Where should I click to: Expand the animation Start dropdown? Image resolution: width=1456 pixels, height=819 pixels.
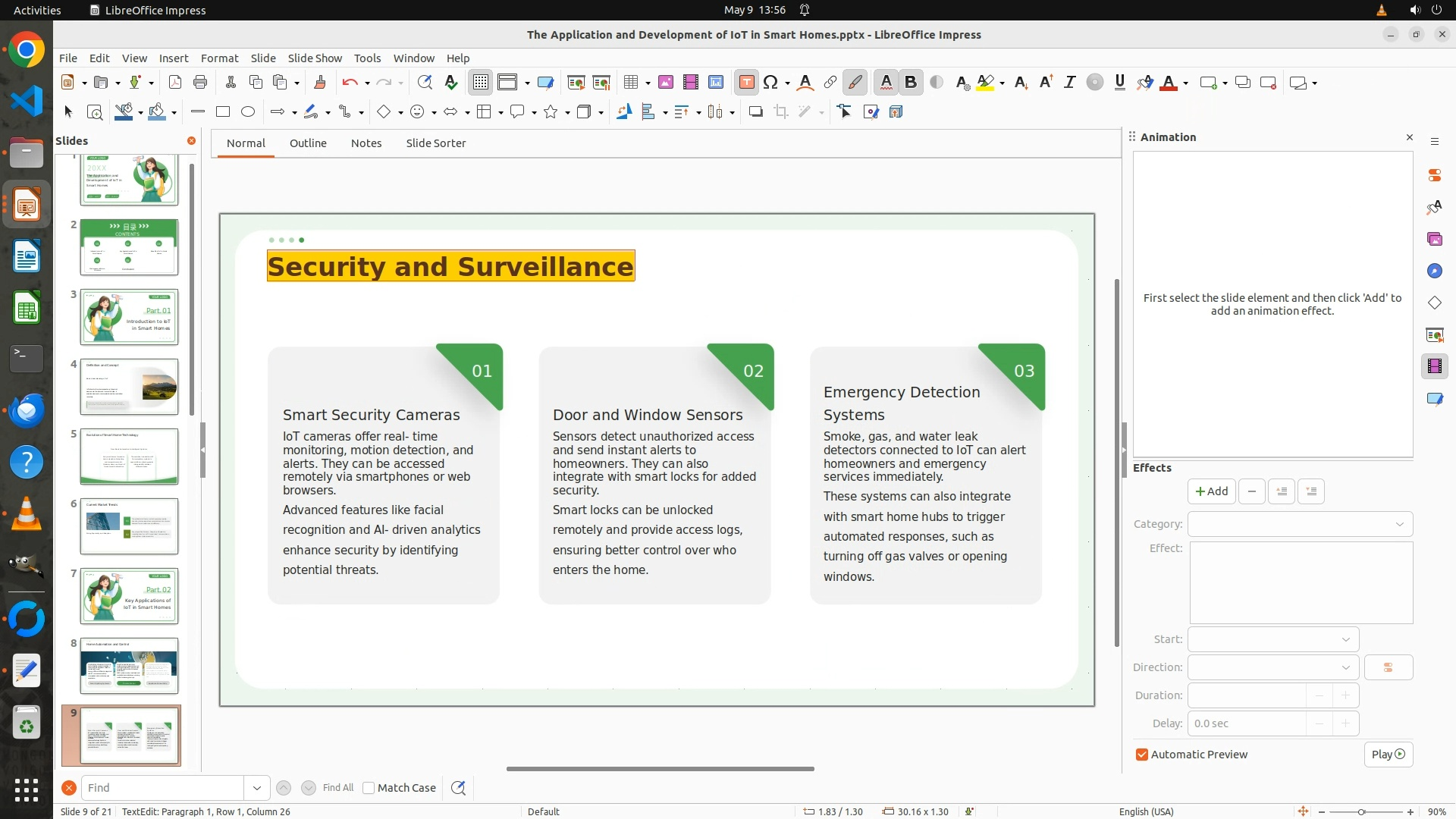click(1273, 639)
